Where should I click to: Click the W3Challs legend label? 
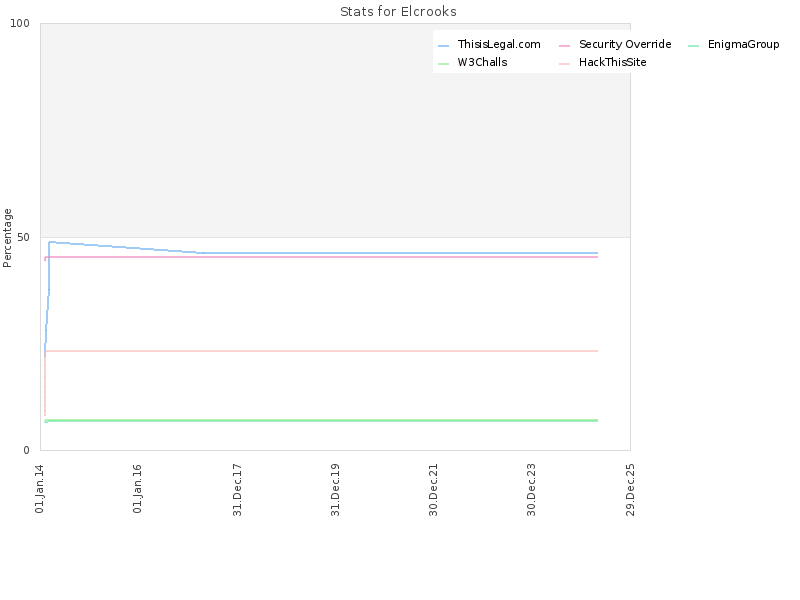482,62
